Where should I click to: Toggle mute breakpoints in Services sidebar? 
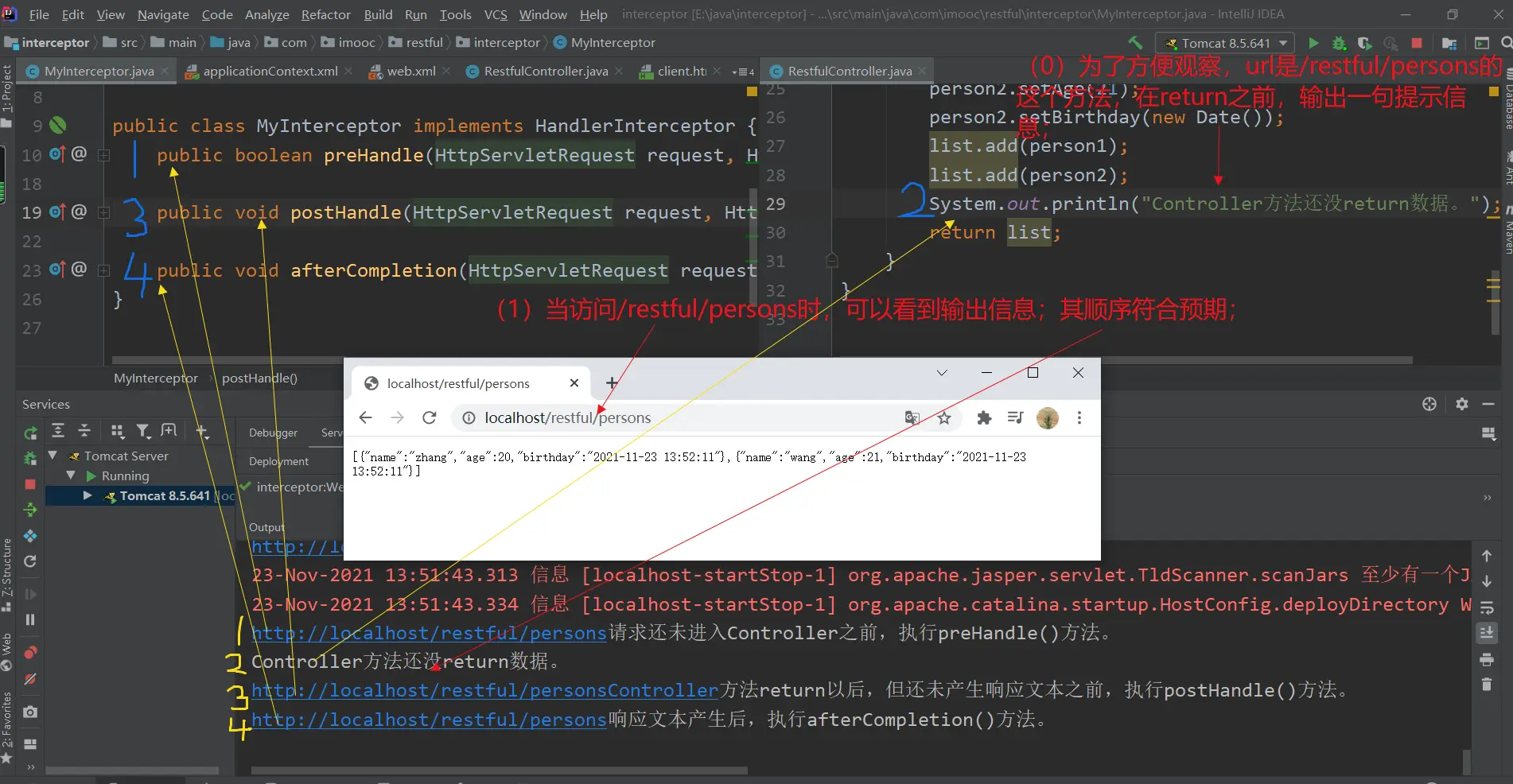click(x=30, y=679)
